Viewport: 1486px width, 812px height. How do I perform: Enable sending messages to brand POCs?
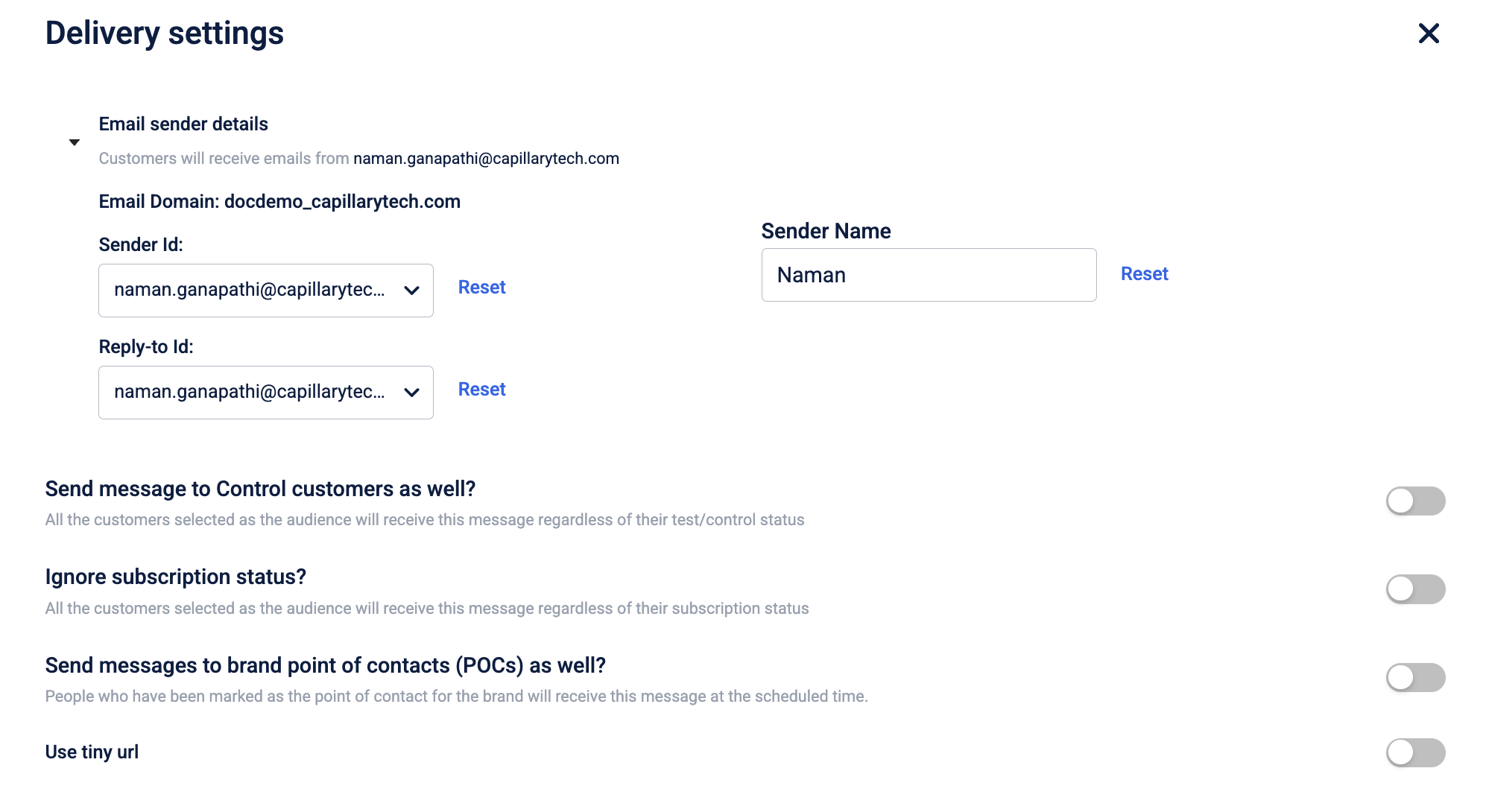[x=1415, y=677]
